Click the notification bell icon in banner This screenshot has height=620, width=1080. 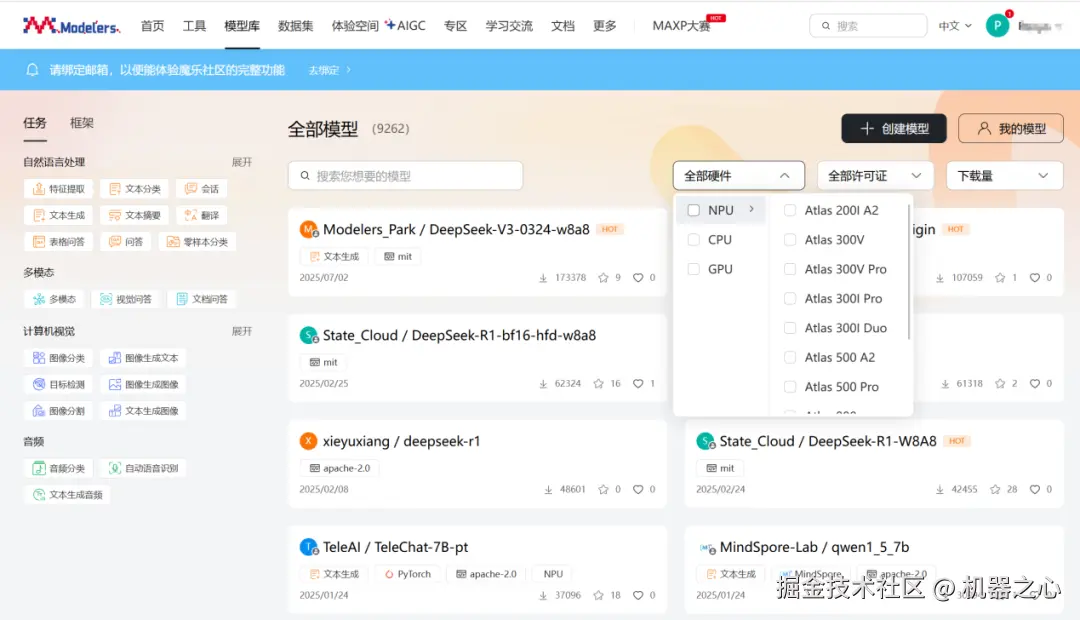(x=32, y=70)
